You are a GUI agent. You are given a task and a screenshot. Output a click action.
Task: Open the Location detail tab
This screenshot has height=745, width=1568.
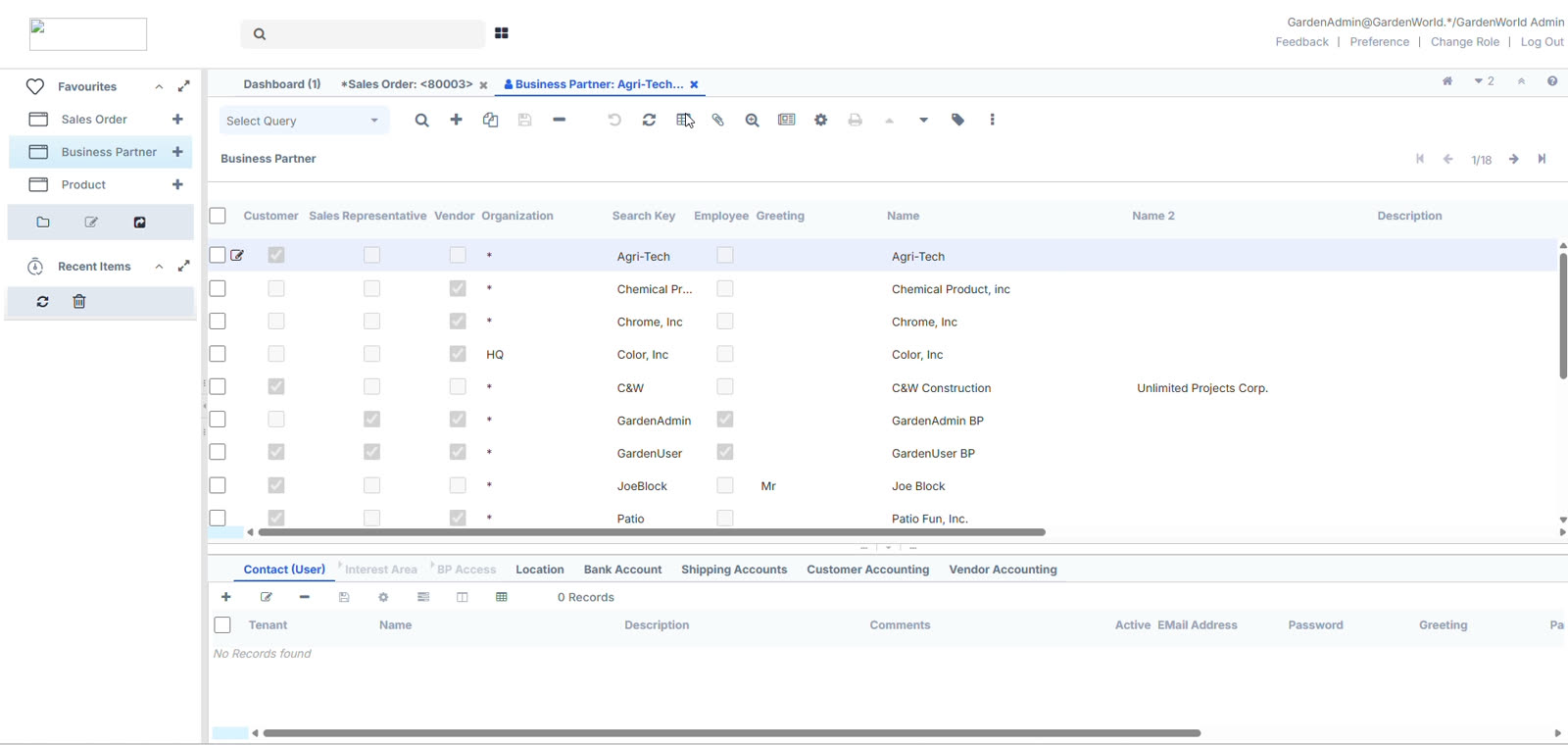[x=540, y=570]
